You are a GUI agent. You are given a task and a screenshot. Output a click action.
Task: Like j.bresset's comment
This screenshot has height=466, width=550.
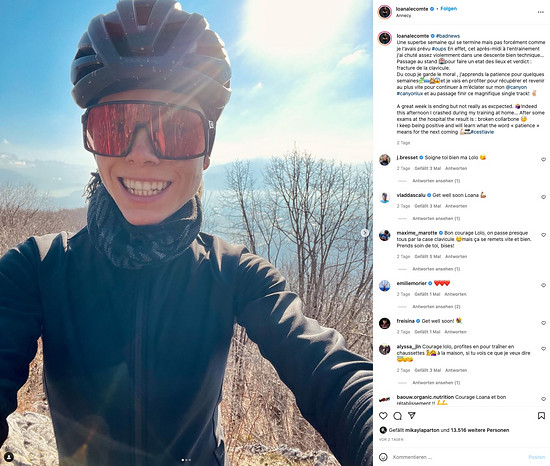pyautogui.click(x=543, y=160)
